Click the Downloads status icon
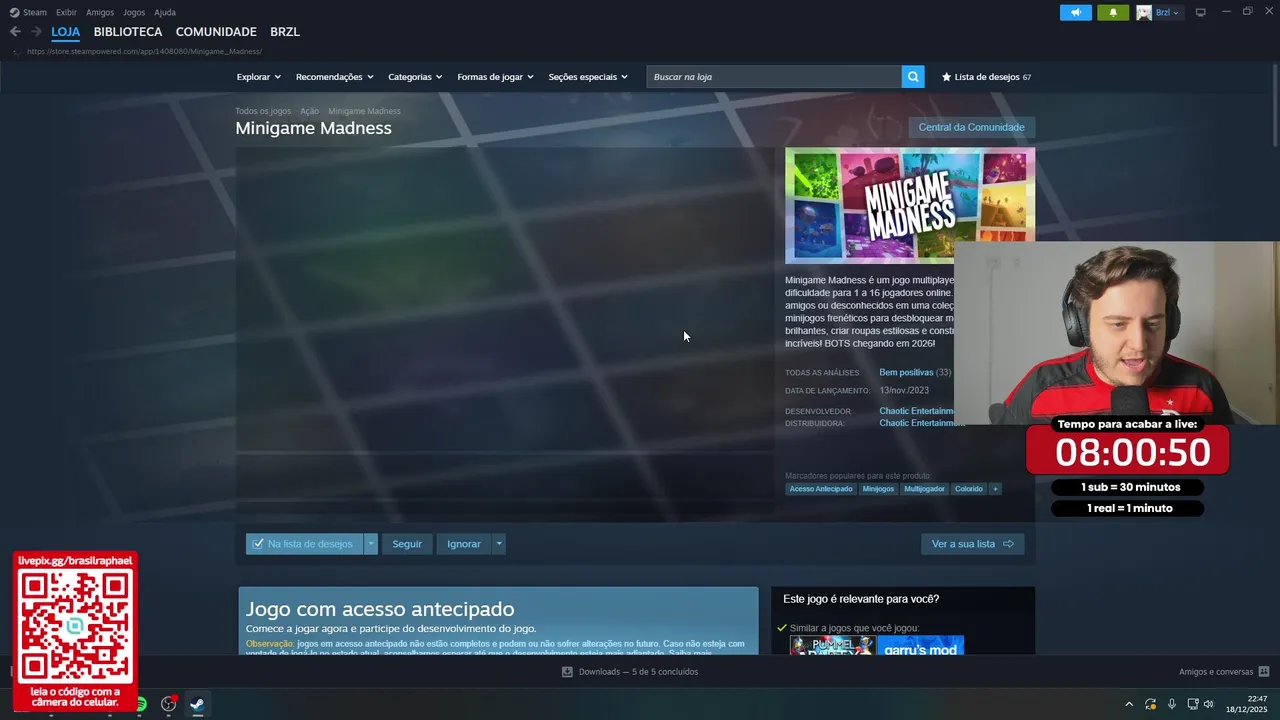1280x720 pixels. 567,672
